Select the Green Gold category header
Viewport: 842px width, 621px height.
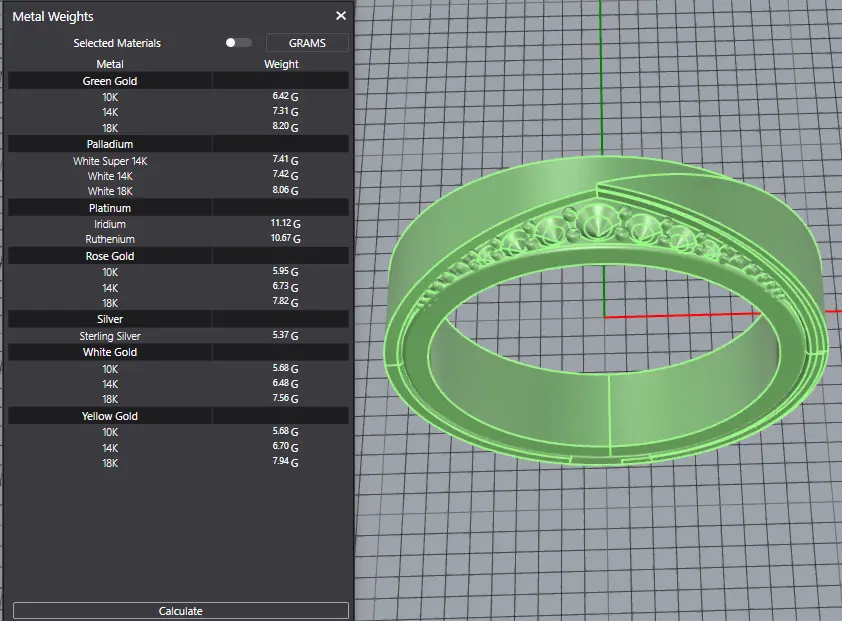110,81
